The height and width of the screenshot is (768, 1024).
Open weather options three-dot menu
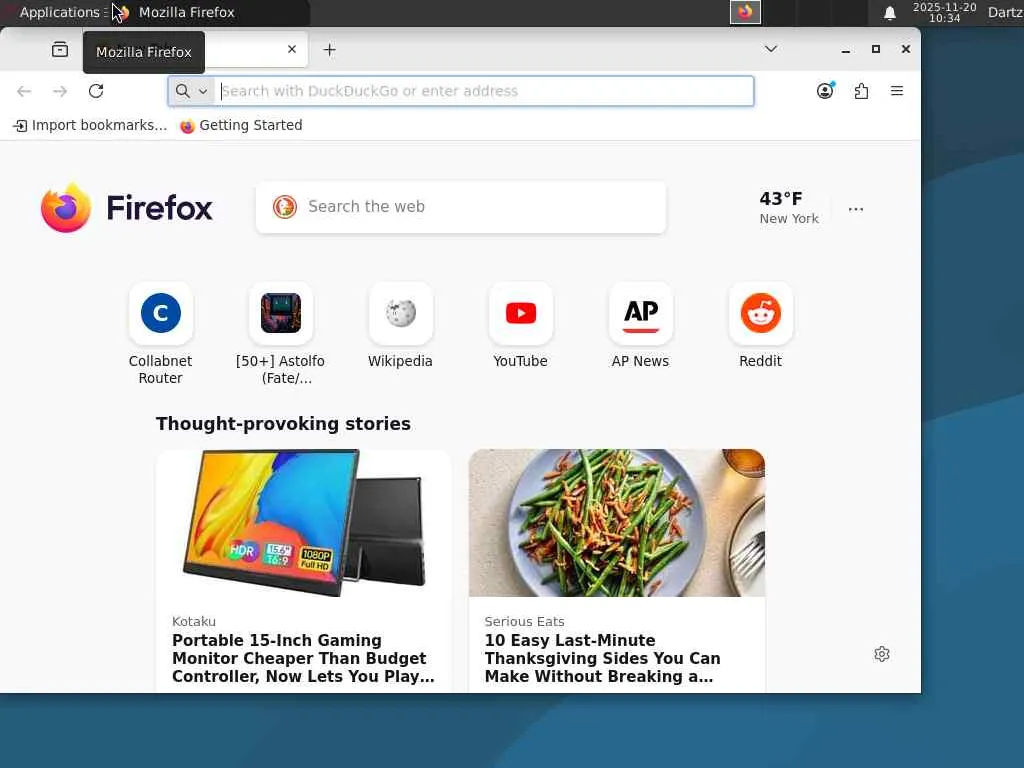856,209
